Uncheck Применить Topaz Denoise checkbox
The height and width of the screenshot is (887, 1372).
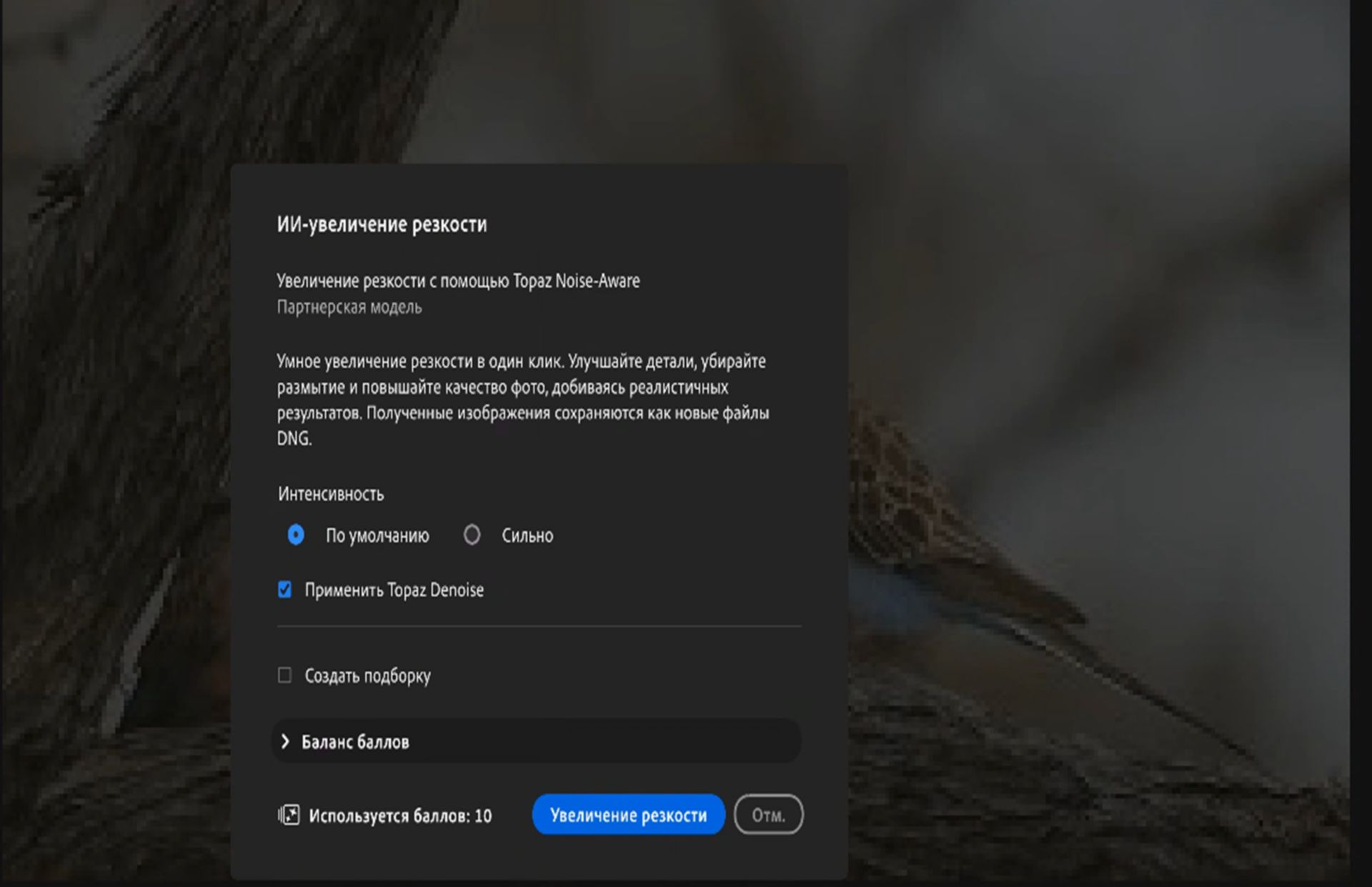click(284, 590)
